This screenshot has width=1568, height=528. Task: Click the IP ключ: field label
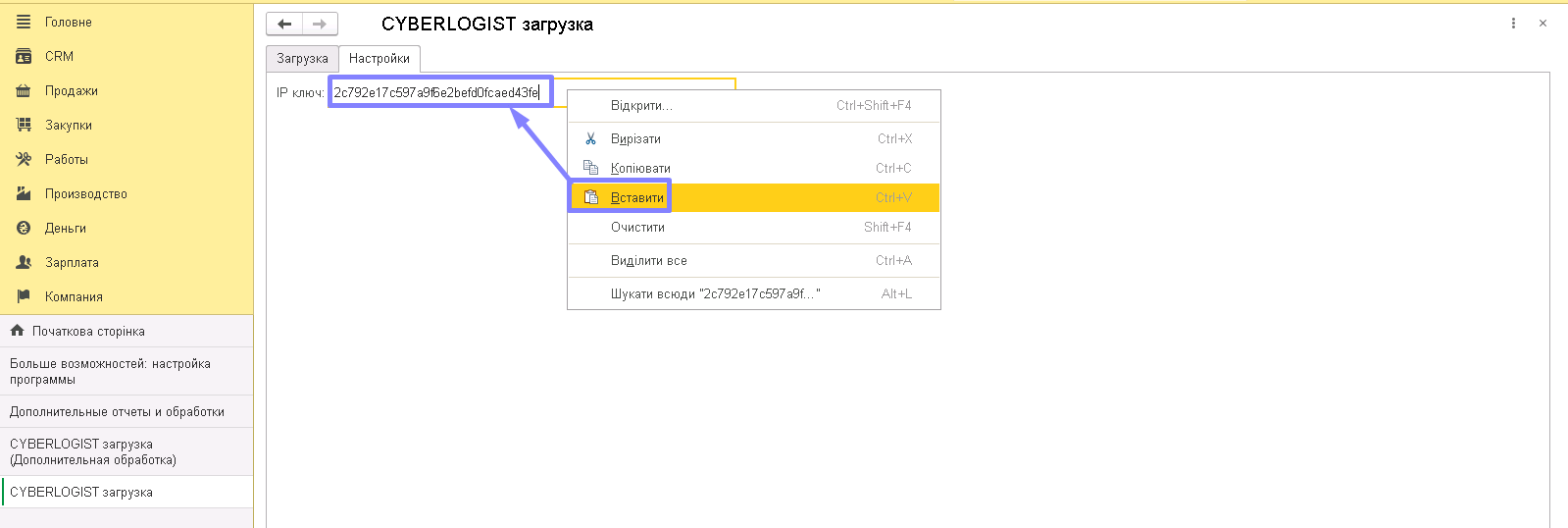[300, 92]
